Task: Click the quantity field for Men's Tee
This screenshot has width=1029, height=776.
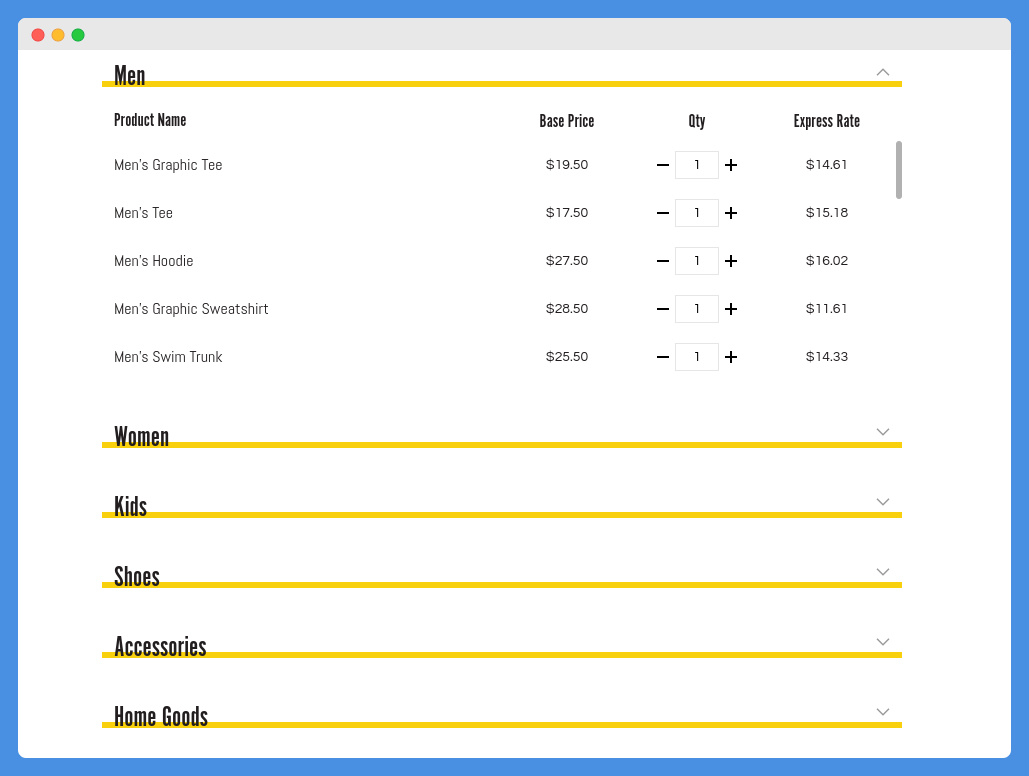Action: [x=697, y=213]
